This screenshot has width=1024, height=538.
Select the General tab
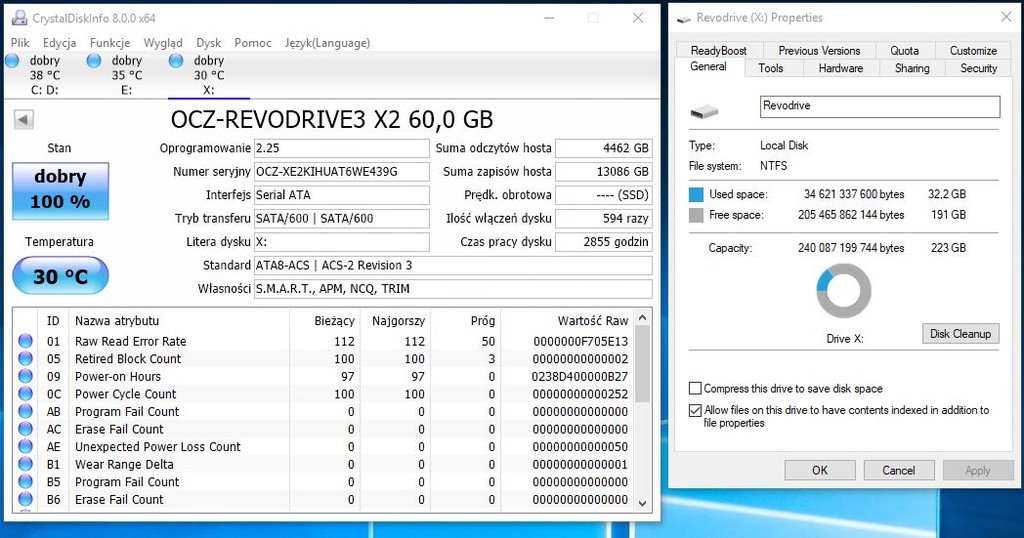coord(709,67)
